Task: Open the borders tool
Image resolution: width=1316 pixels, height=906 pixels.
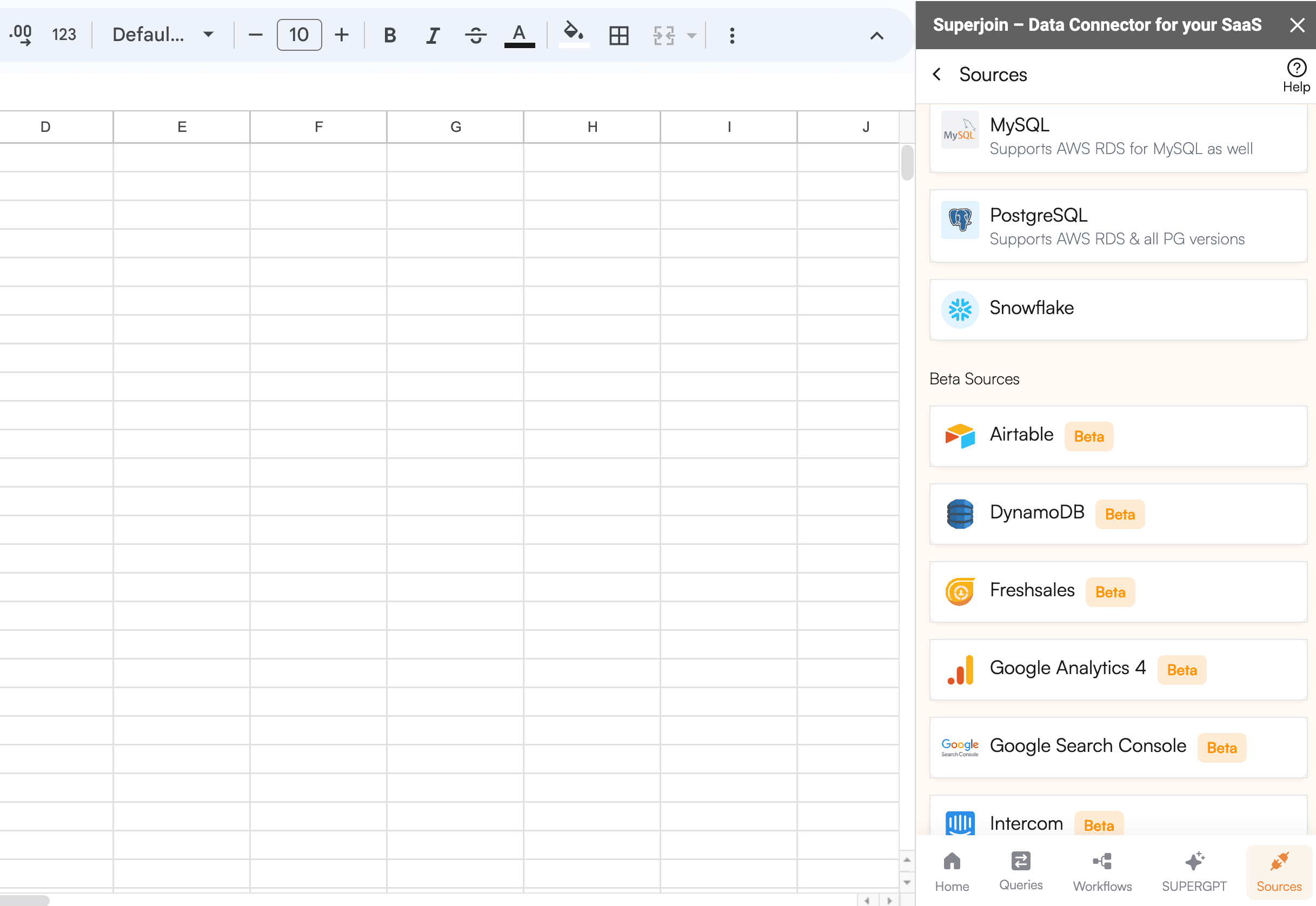Action: coord(618,35)
